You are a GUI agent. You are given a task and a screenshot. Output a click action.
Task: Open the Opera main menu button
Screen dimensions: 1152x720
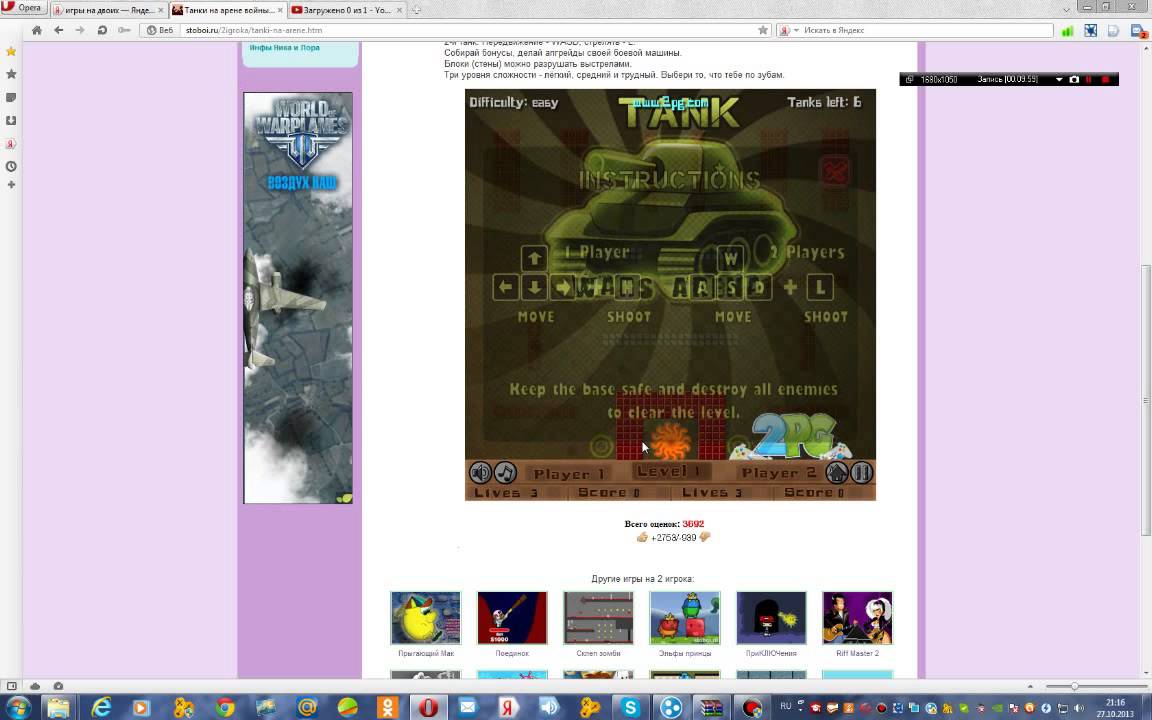pyautogui.click(x=24, y=7)
